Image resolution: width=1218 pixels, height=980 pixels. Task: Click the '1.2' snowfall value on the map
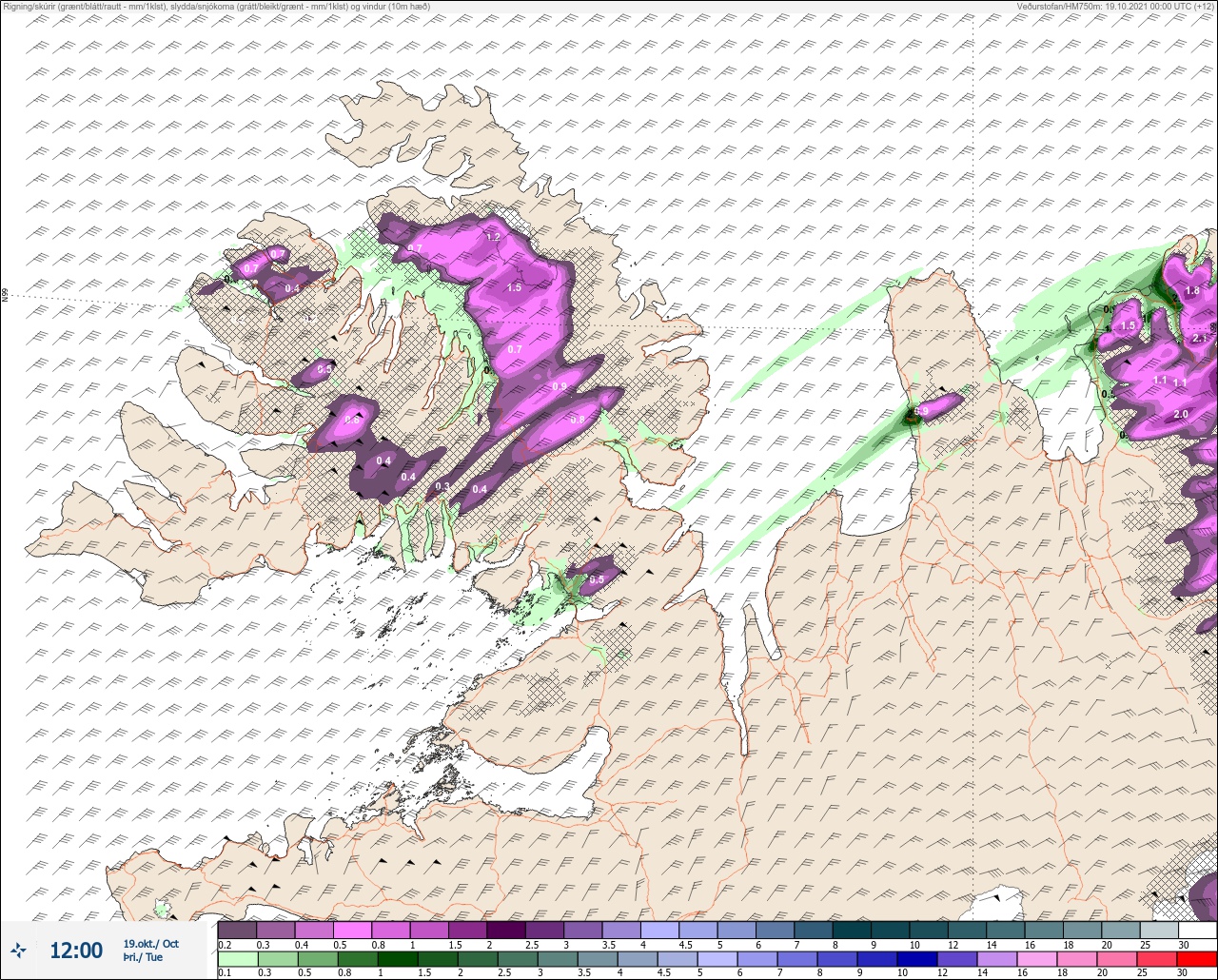click(x=493, y=237)
